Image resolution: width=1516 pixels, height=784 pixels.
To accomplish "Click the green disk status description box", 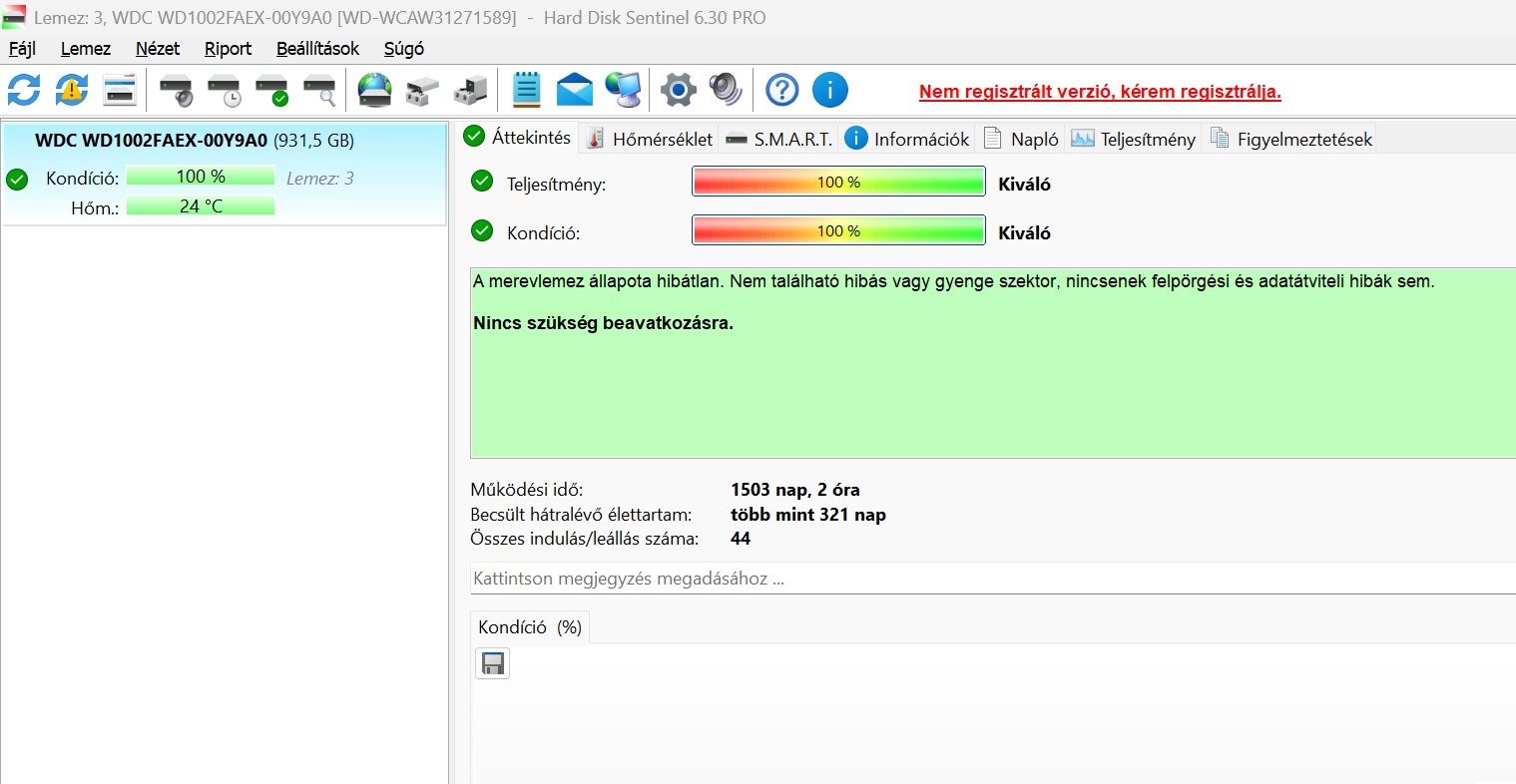I will point(993,363).
